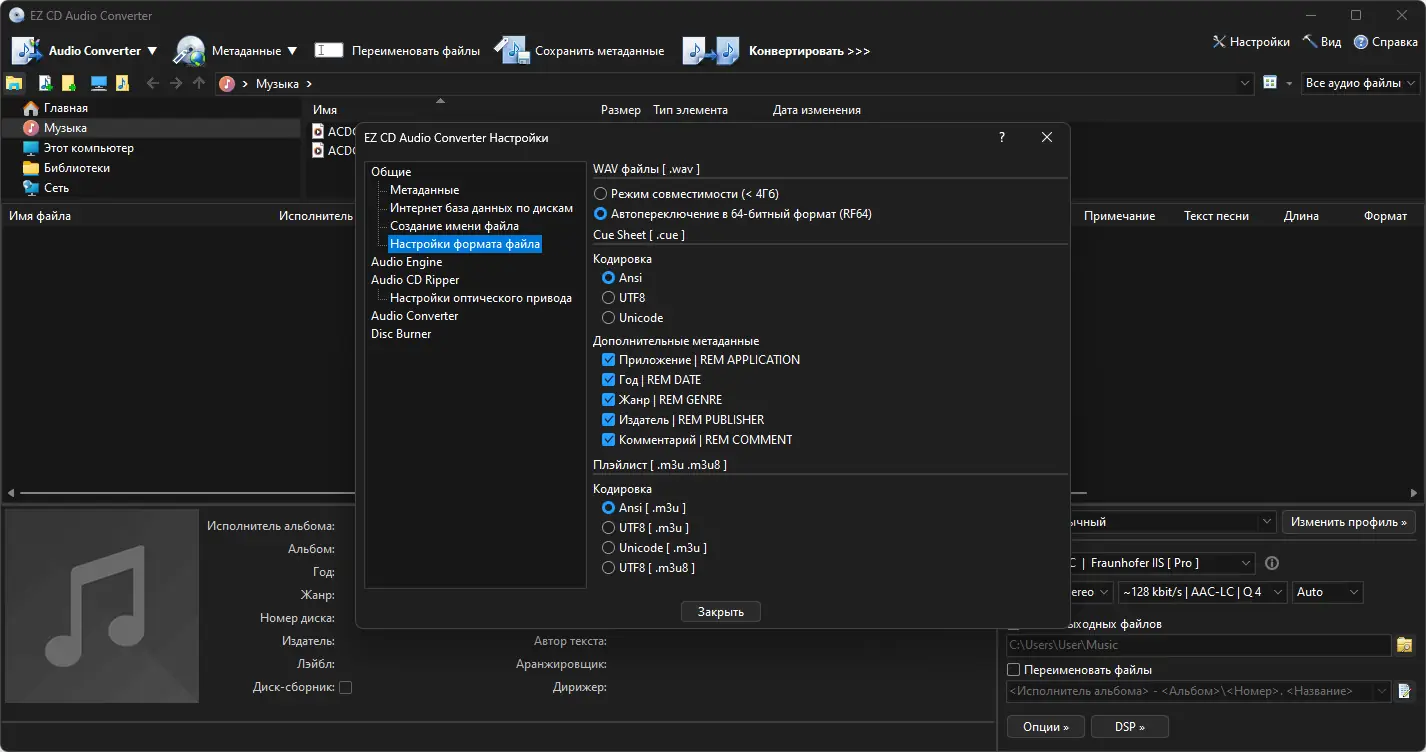Click the Метаданные disc icon in toolbar
1426x752 pixels.
[190, 50]
